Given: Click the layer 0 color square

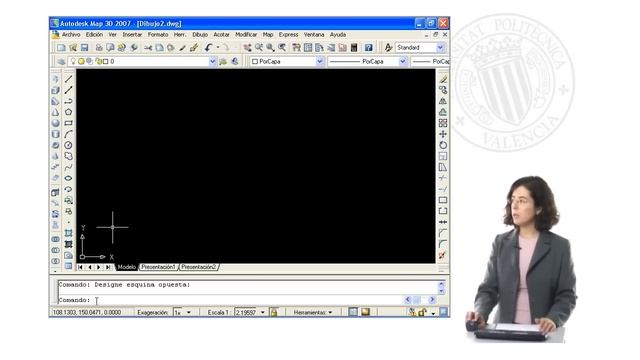Looking at the screenshot, I should (x=106, y=61).
